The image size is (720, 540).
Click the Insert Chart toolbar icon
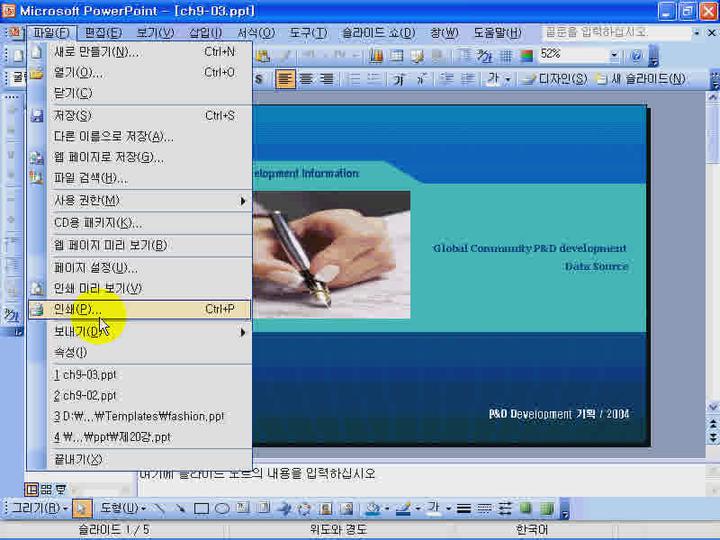[376, 56]
